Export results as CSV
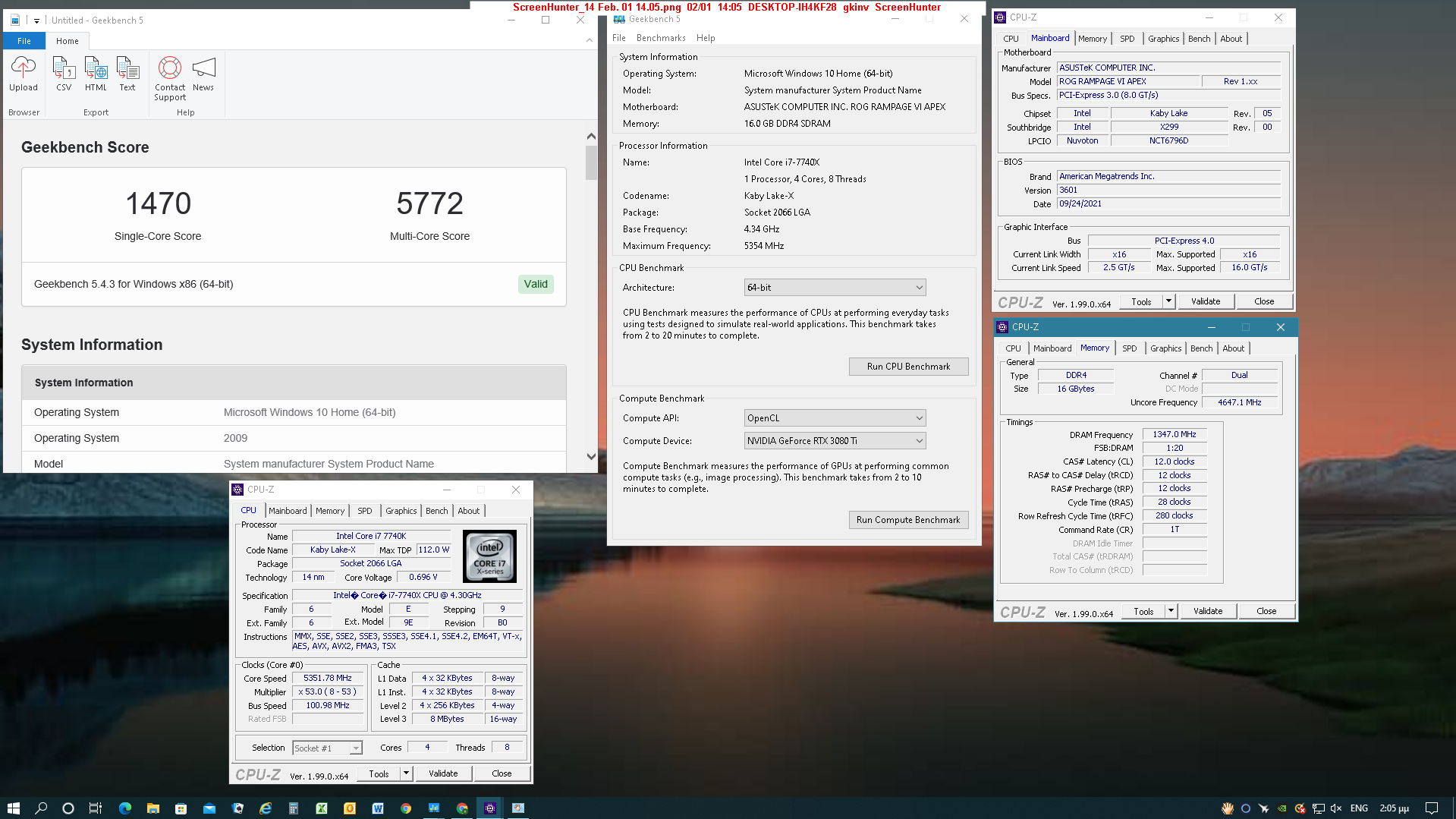The image size is (1456, 819). pos(64,74)
